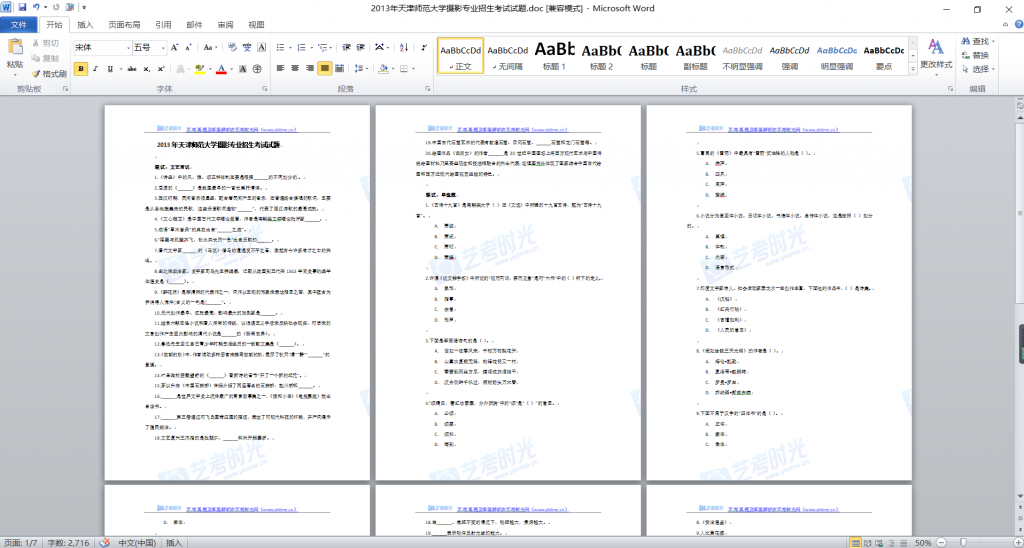Image resolution: width=1024 pixels, height=548 pixels.
Task: Click the Format Painter (格式刷) button
Action: [50, 73]
